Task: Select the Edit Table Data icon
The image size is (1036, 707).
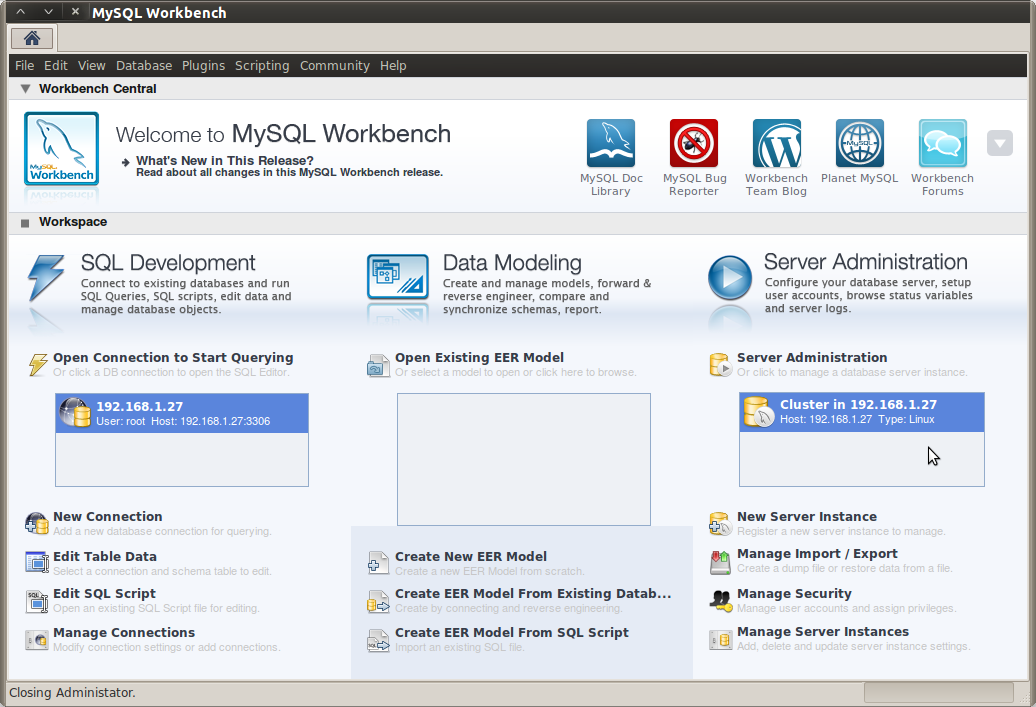Action: [x=36, y=562]
